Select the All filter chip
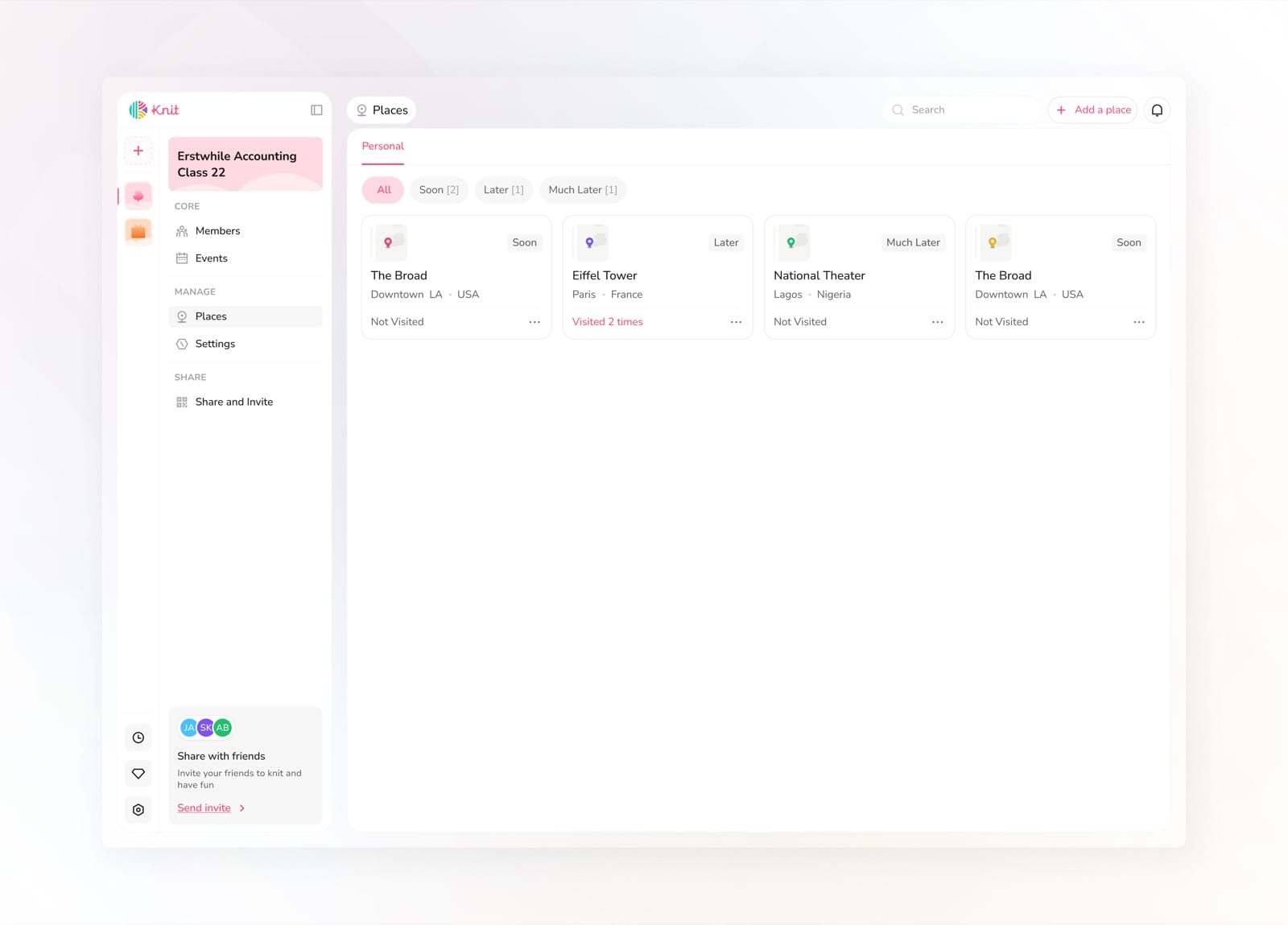Image resolution: width=1288 pixels, height=925 pixels. click(x=384, y=190)
